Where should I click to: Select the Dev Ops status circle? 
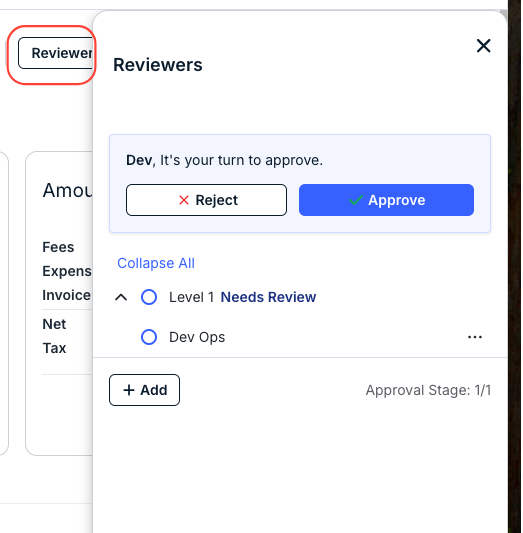click(149, 337)
